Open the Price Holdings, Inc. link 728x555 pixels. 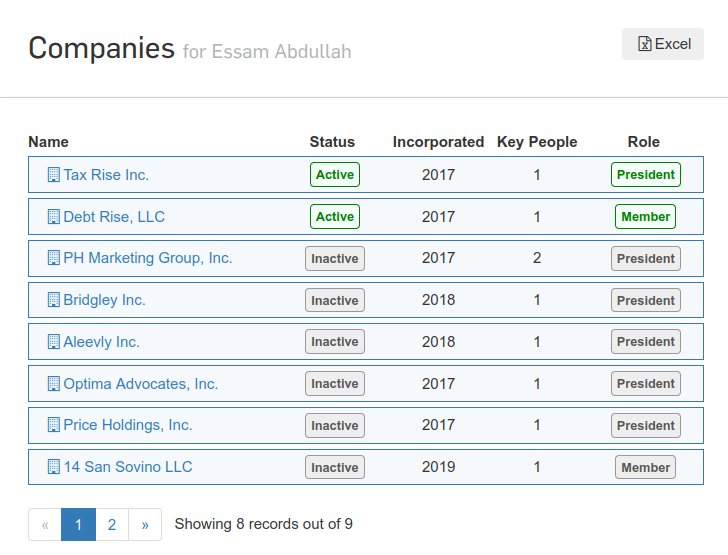pos(128,424)
